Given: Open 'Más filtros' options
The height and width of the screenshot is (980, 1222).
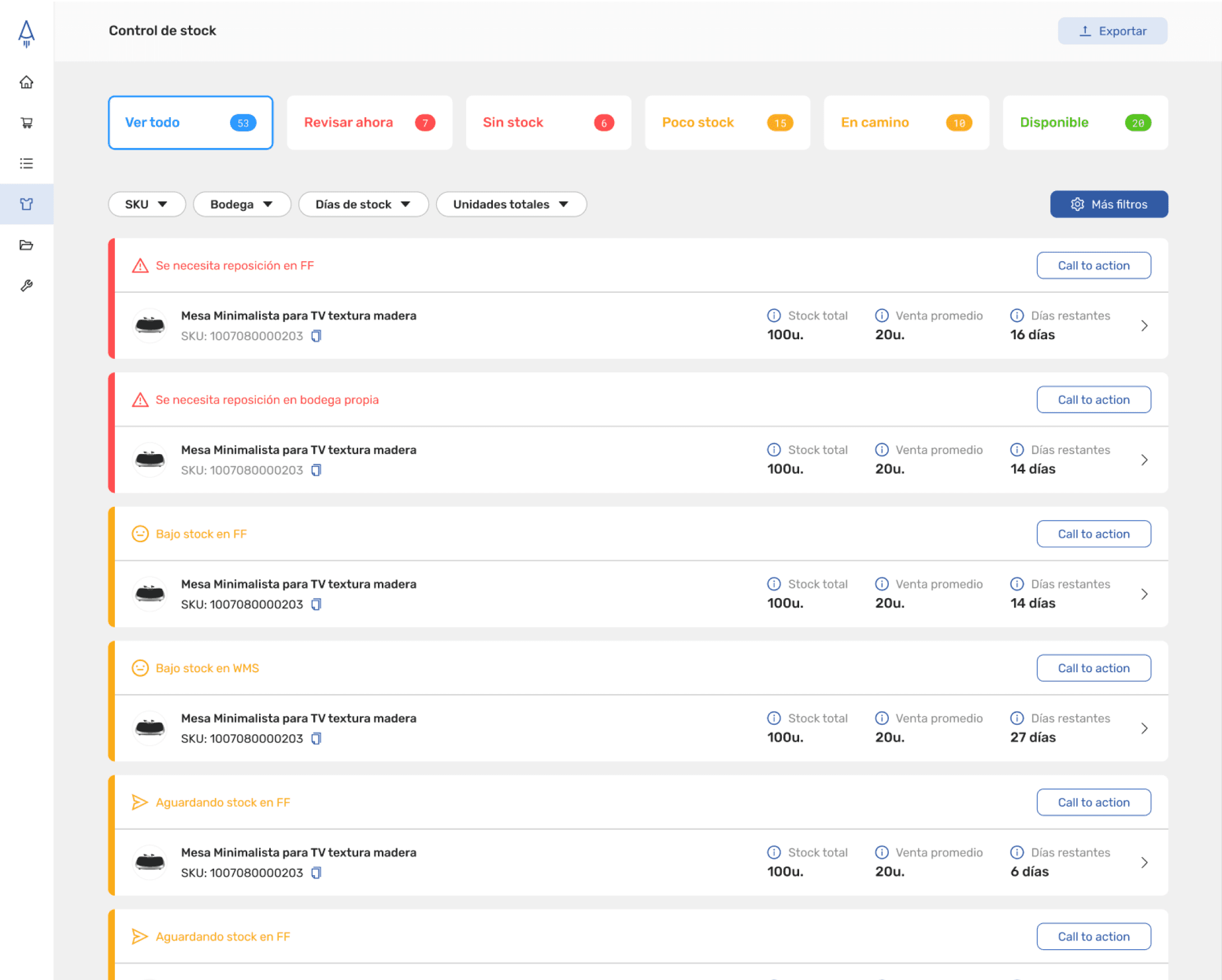Looking at the screenshot, I should (x=1109, y=205).
